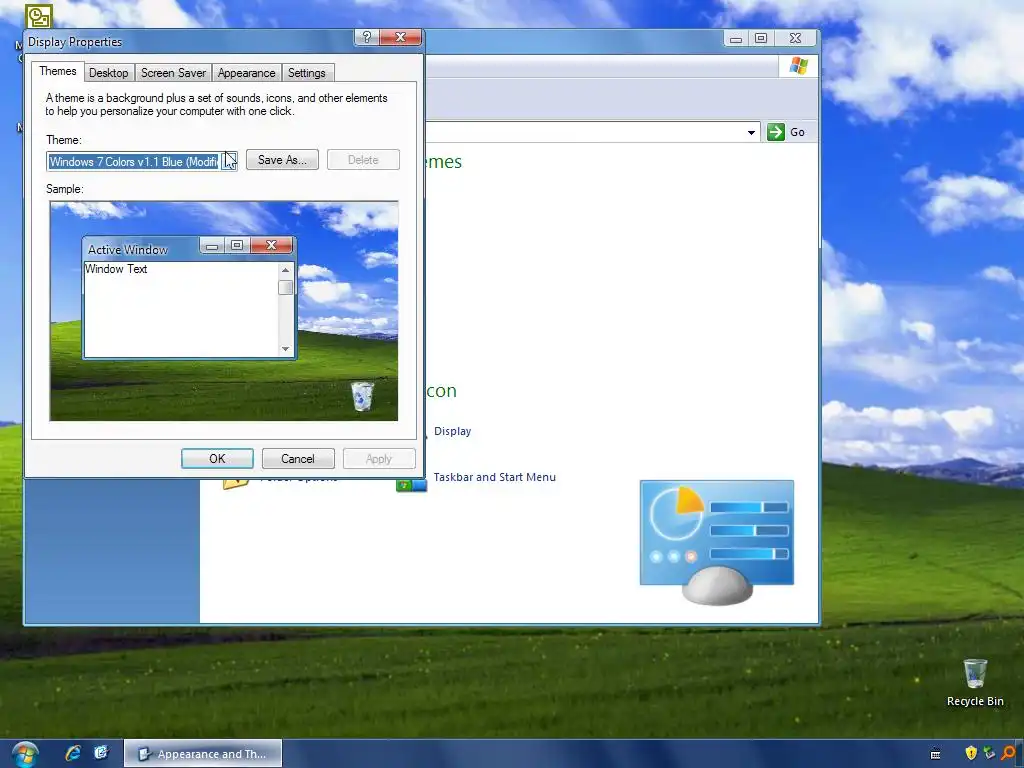Cancel the Display Properties dialog
Image resolution: width=1024 pixels, height=768 pixels.
[x=298, y=458]
